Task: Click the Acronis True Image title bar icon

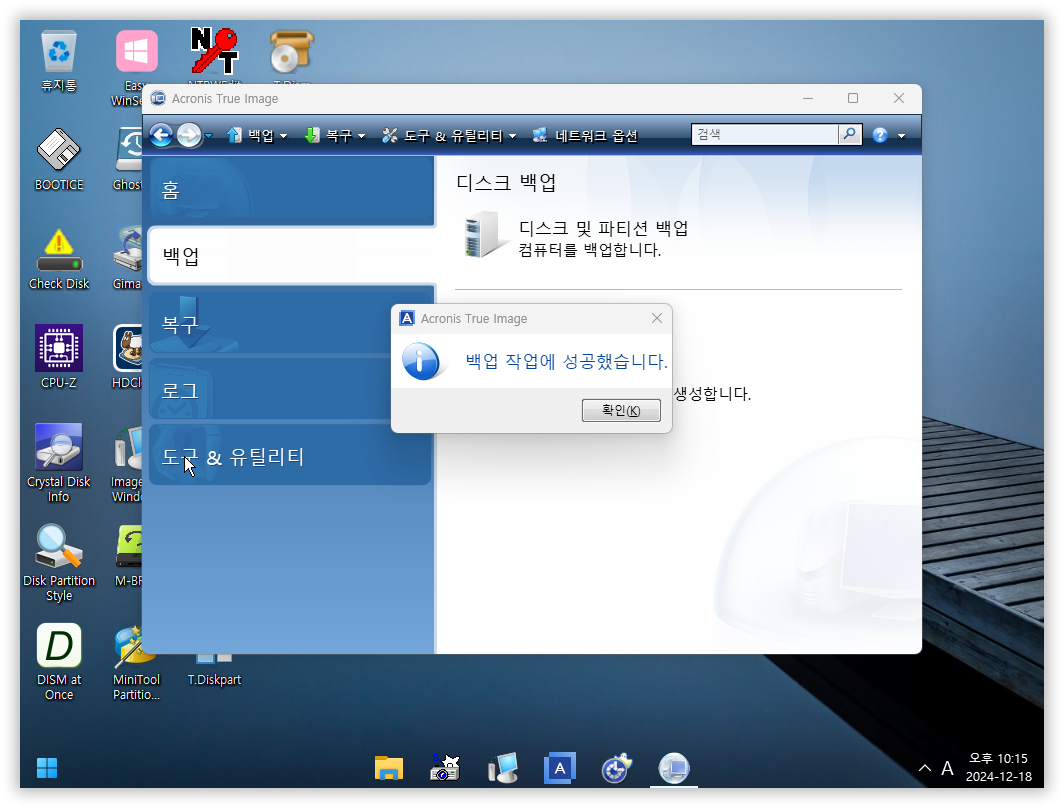Action: coord(158,98)
